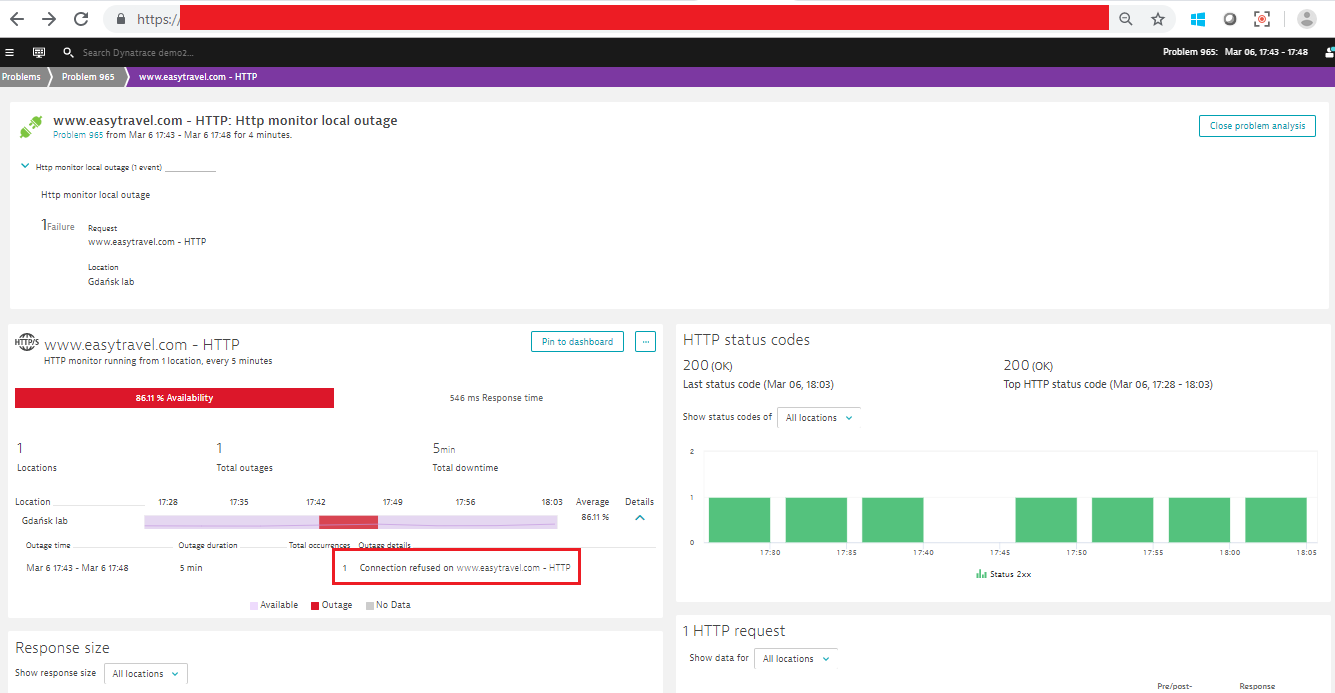Click the browser zoom magnifier icon
Image resolution: width=1335 pixels, height=693 pixels.
point(1126,19)
